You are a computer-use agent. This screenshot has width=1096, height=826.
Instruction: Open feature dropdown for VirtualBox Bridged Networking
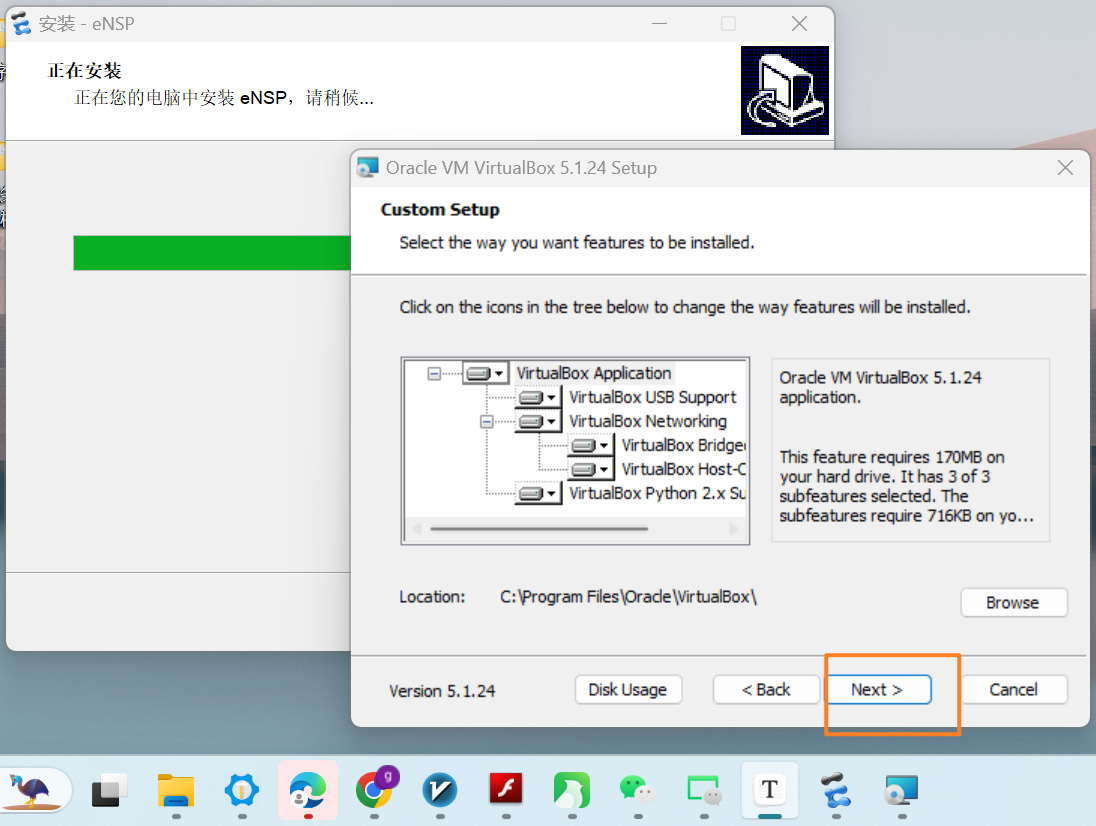coord(591,446)
